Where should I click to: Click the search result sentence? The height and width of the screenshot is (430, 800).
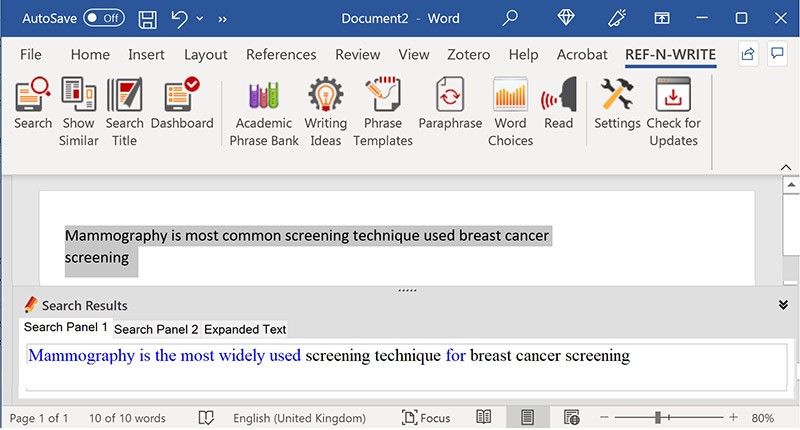coord(329,356)
